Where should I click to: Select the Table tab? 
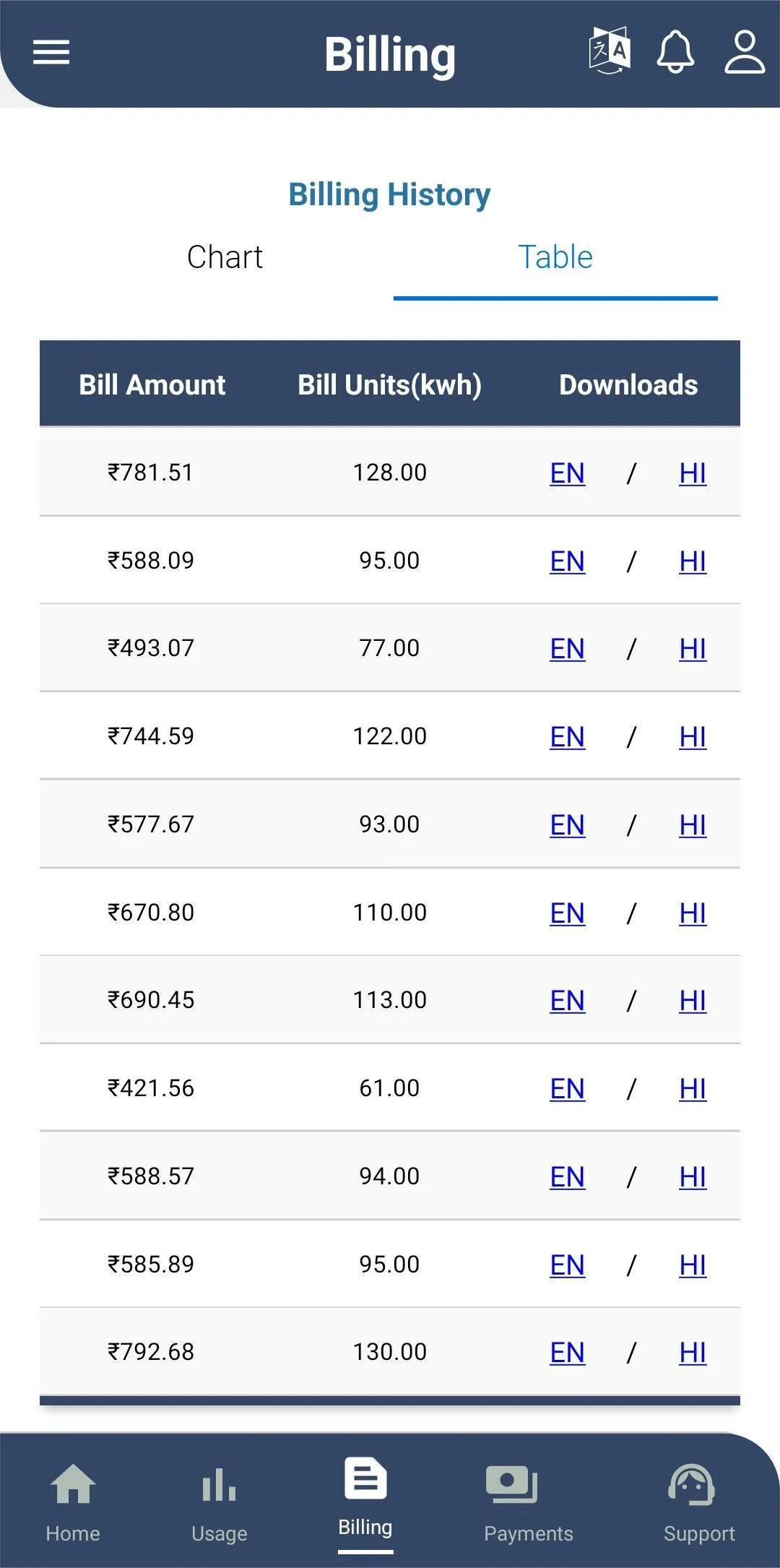click(555, 257)
